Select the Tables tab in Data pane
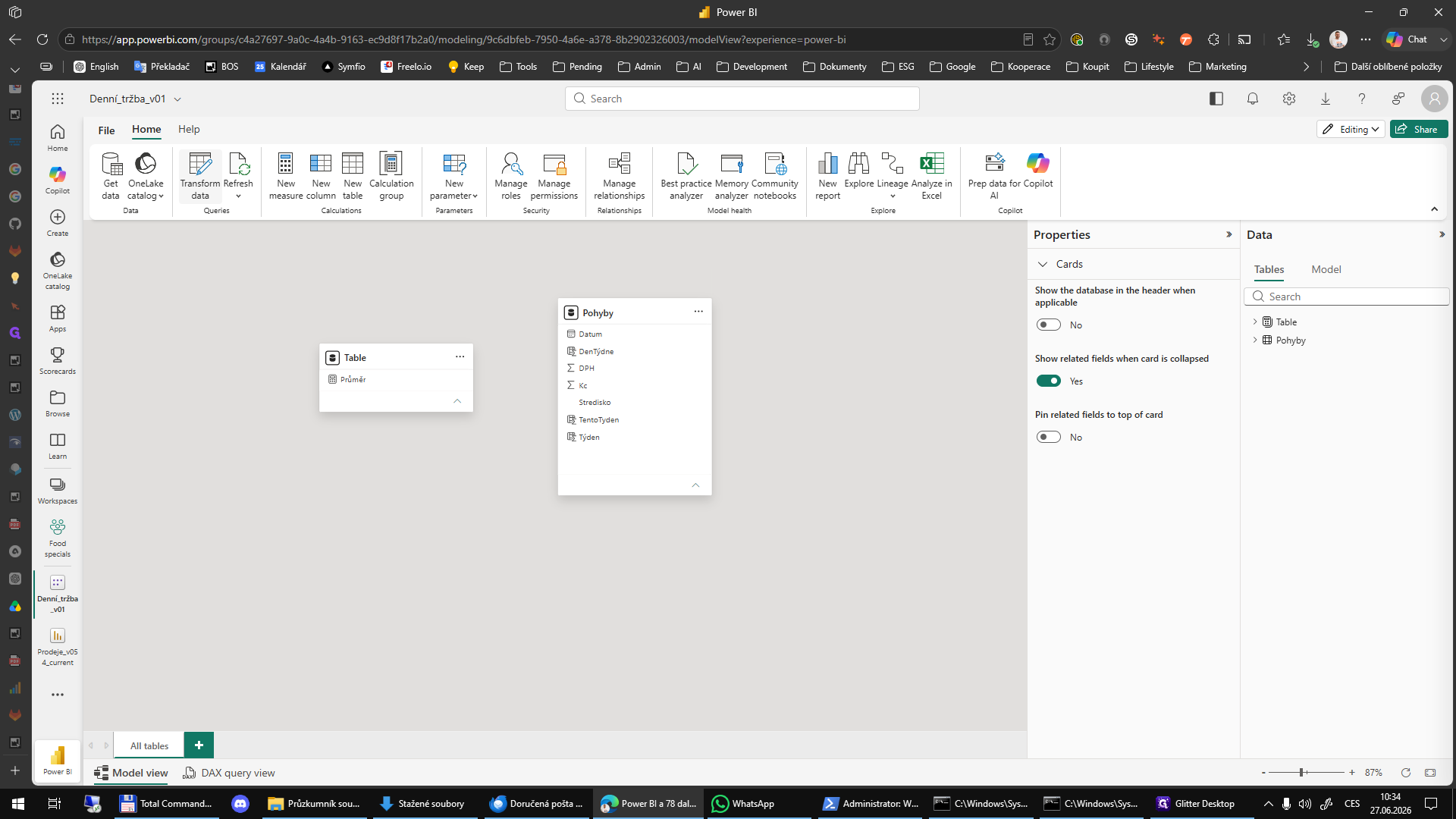Image resolution: width=1456 pixels, height=819 pixels. (x=1269, y=269)
